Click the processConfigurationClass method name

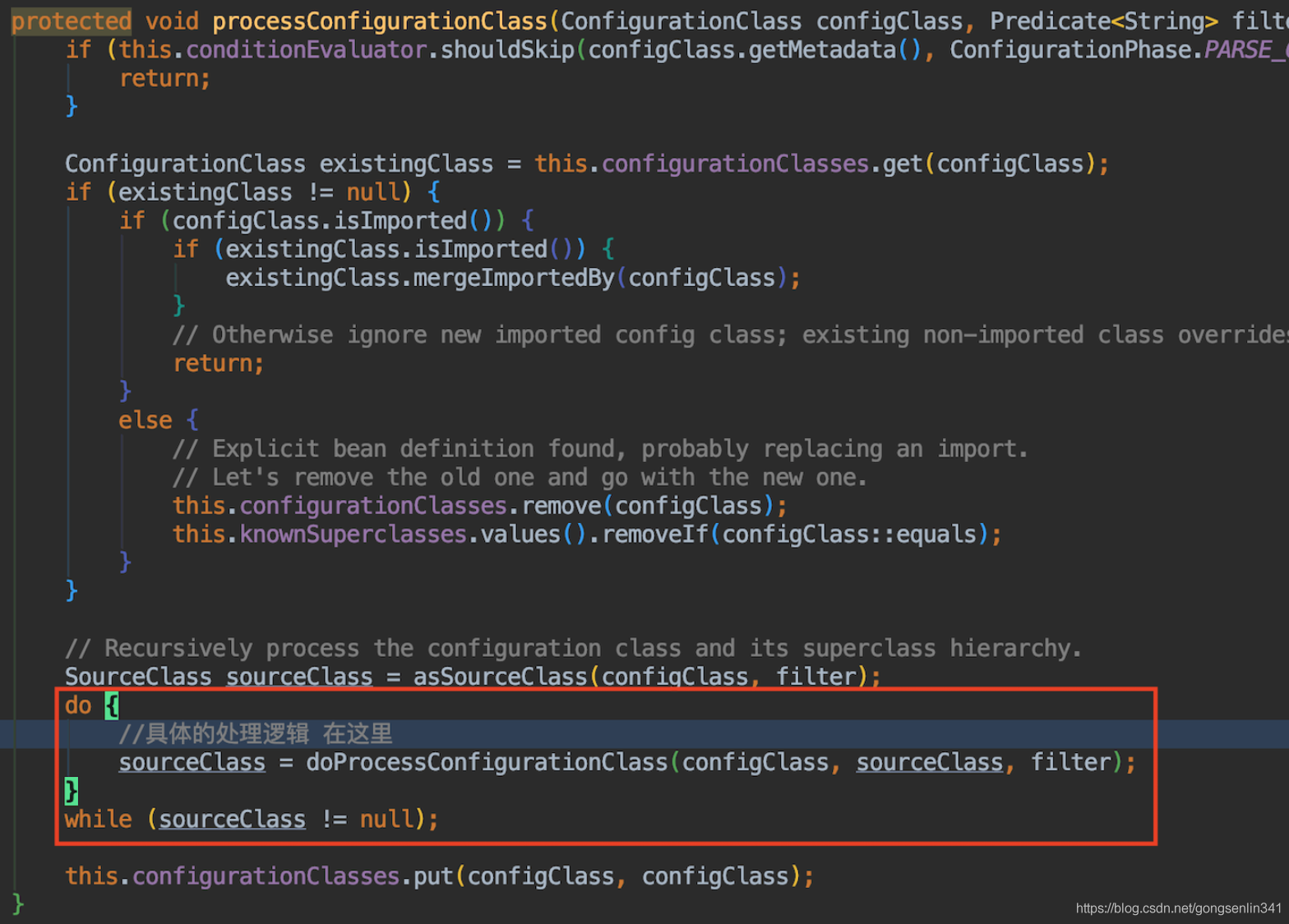pyautogui.click(x=380, y=21)
